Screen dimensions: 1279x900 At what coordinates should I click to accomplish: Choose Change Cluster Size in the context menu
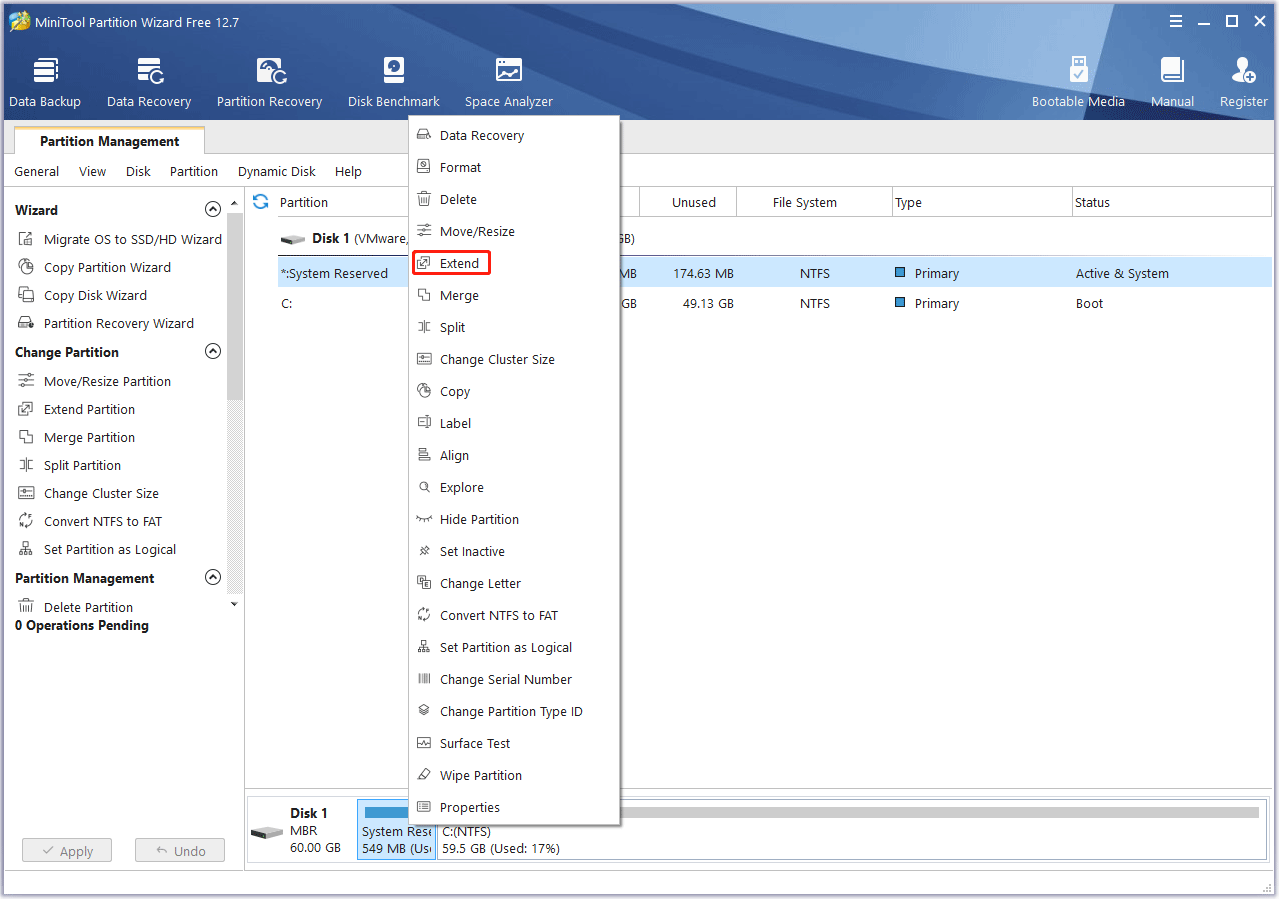(x=514, y=359)
